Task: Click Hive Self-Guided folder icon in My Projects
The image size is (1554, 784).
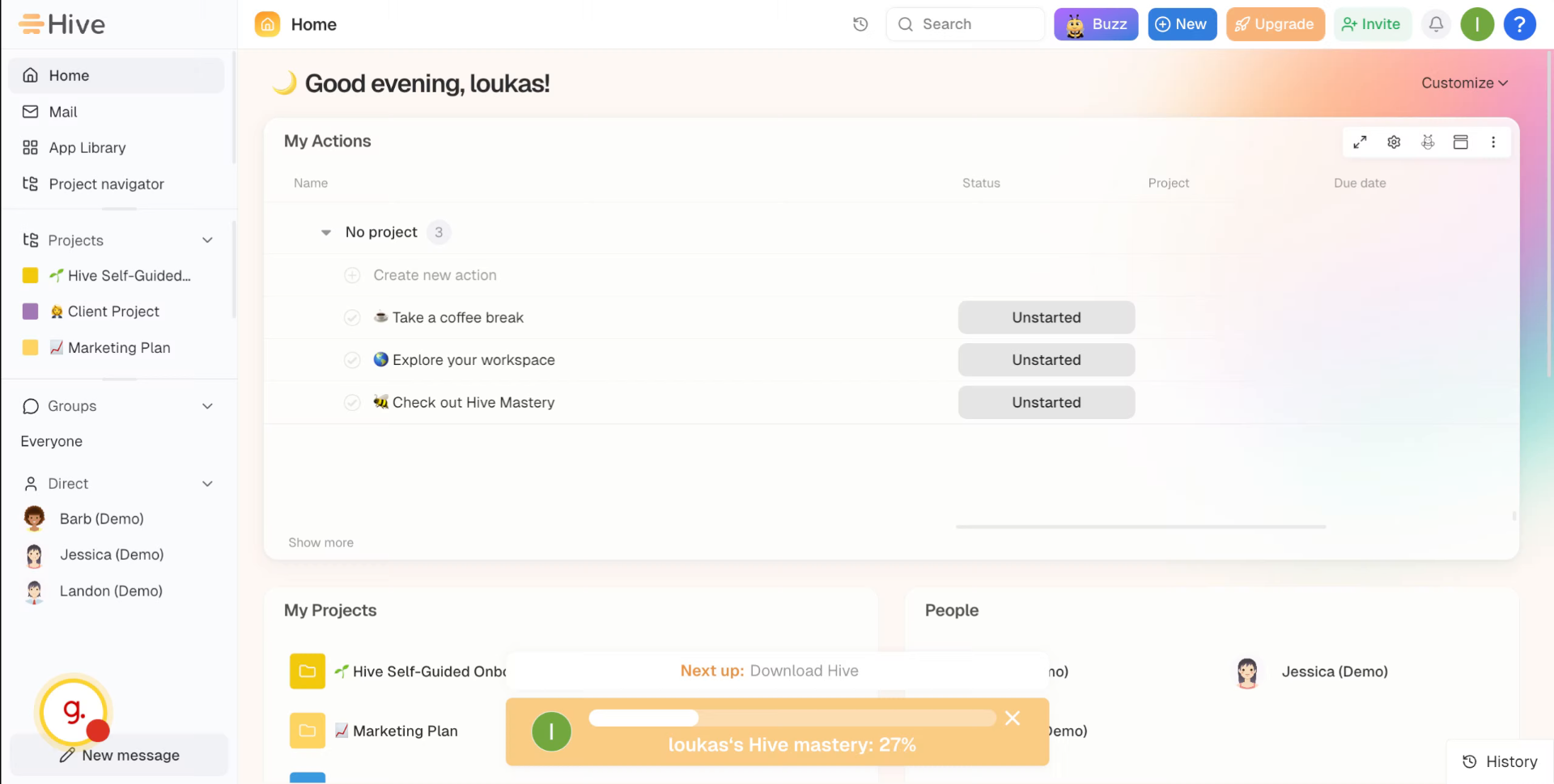Action: (308, 671)
